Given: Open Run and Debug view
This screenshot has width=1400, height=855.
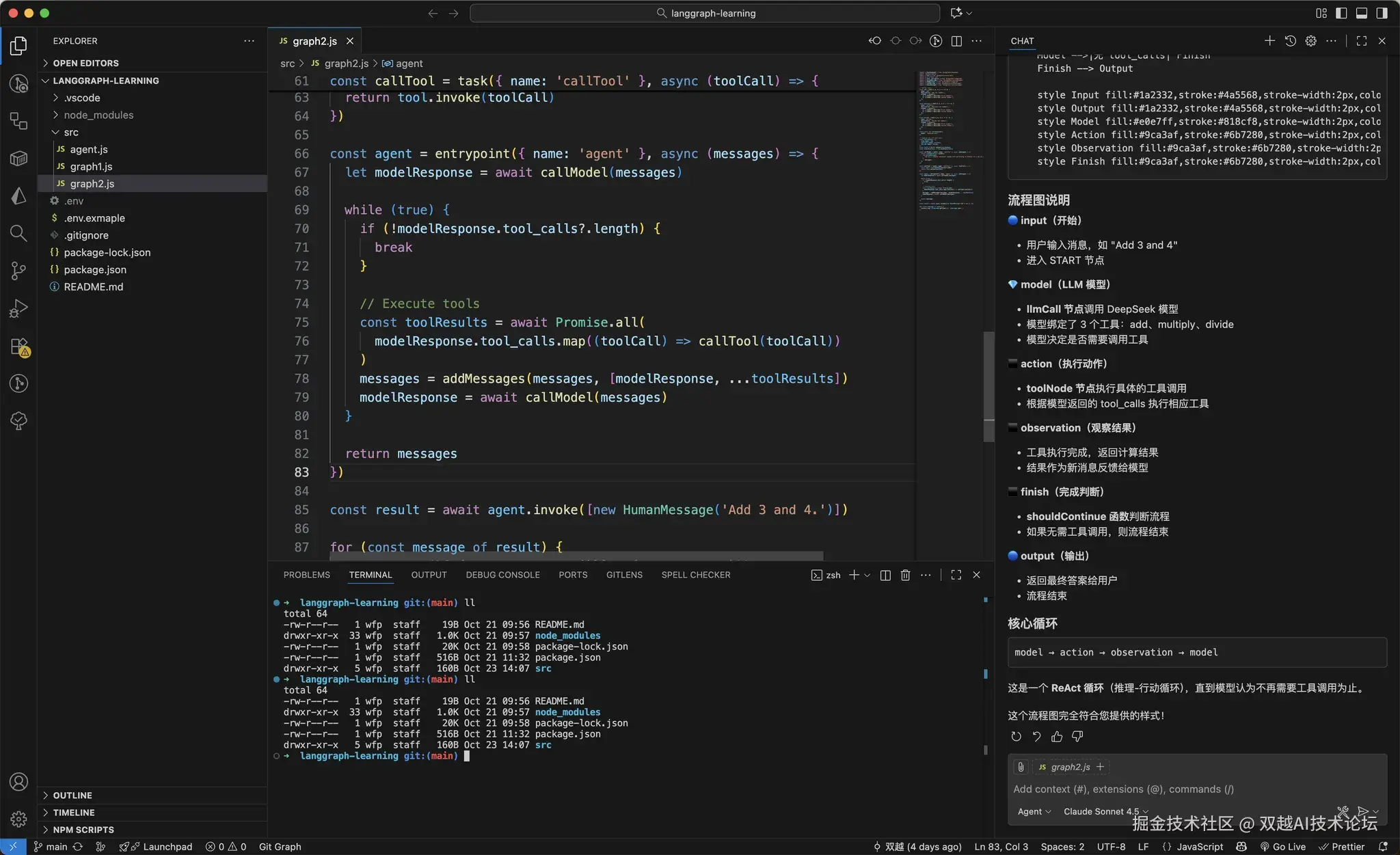Looking at the screenshot, I should tap(18, 308).
